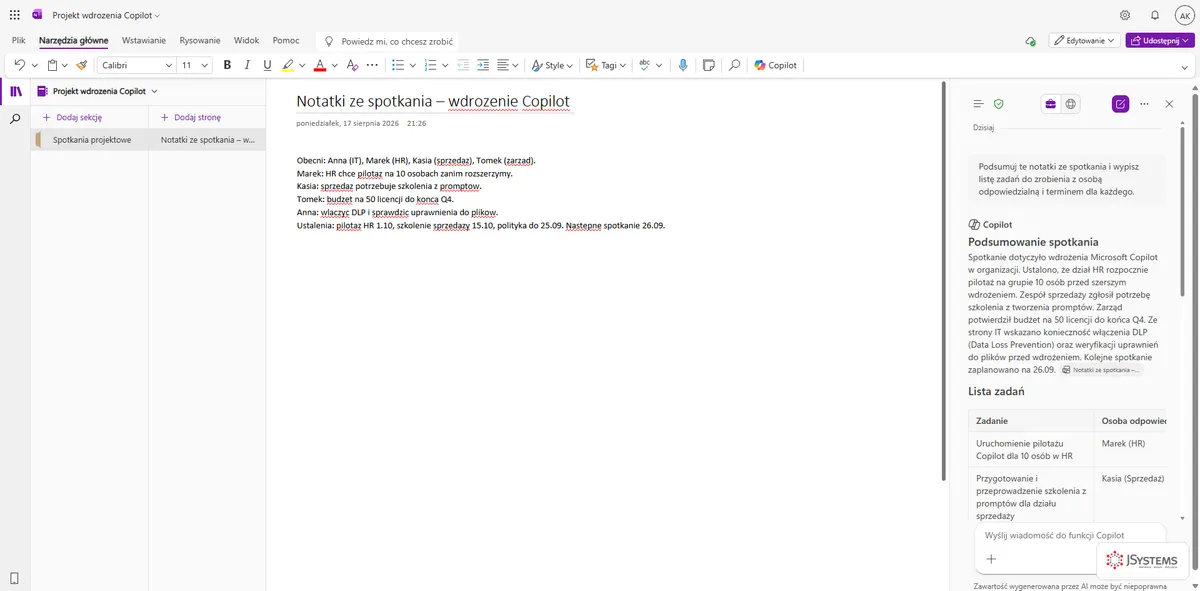Click the paragraph alignment icon
Screen dimensions: 1200x591
[x=503, y=65]
